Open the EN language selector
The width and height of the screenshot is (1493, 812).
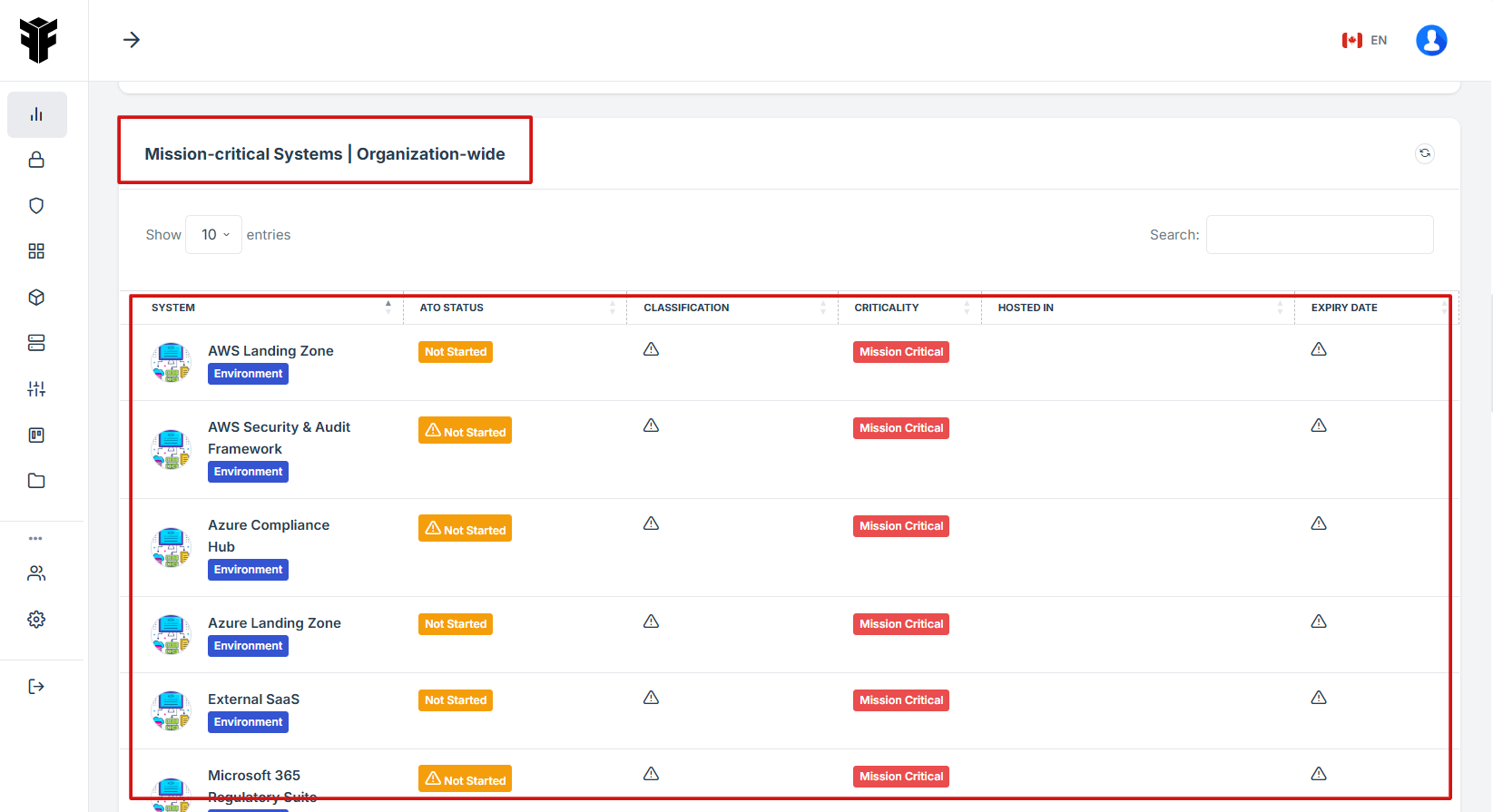click(x=1364, y=40)
